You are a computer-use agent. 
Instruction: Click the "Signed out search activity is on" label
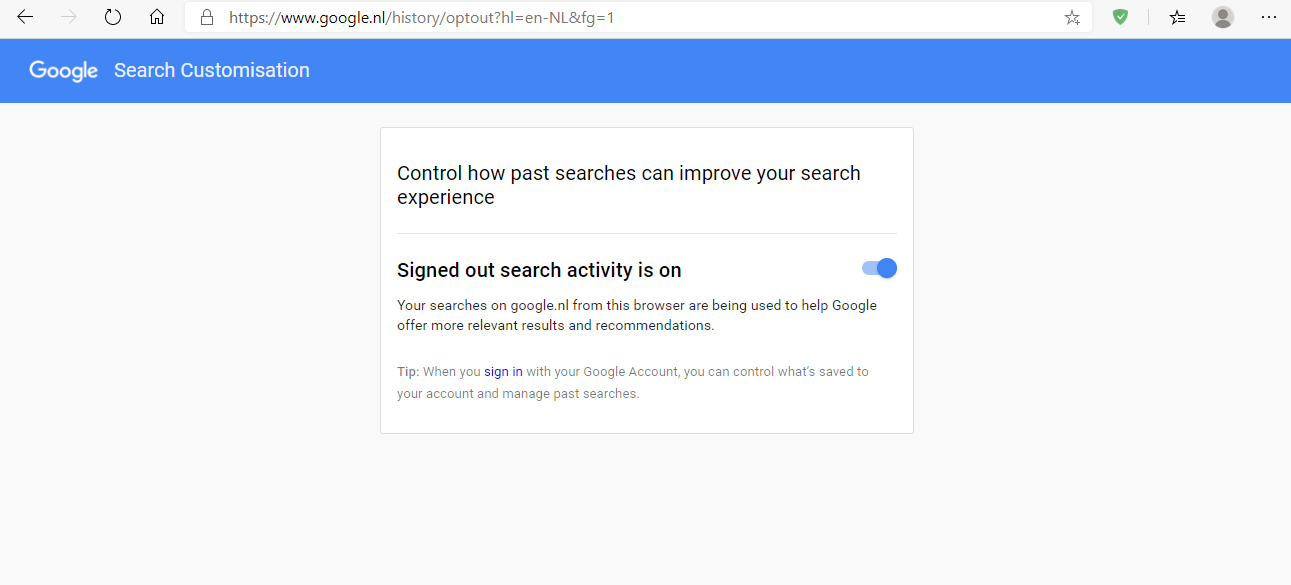539,270
